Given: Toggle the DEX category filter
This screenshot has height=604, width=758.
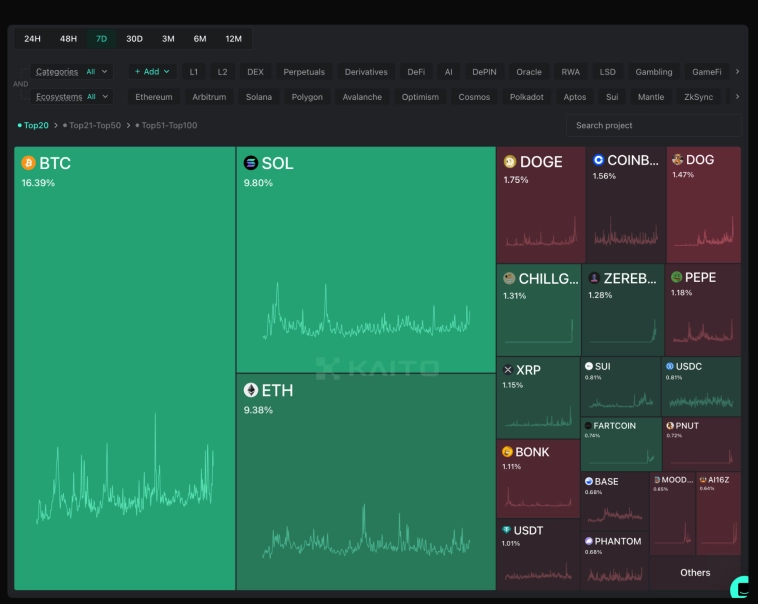Looking at the screenshot, I should [x=255, y=72].
